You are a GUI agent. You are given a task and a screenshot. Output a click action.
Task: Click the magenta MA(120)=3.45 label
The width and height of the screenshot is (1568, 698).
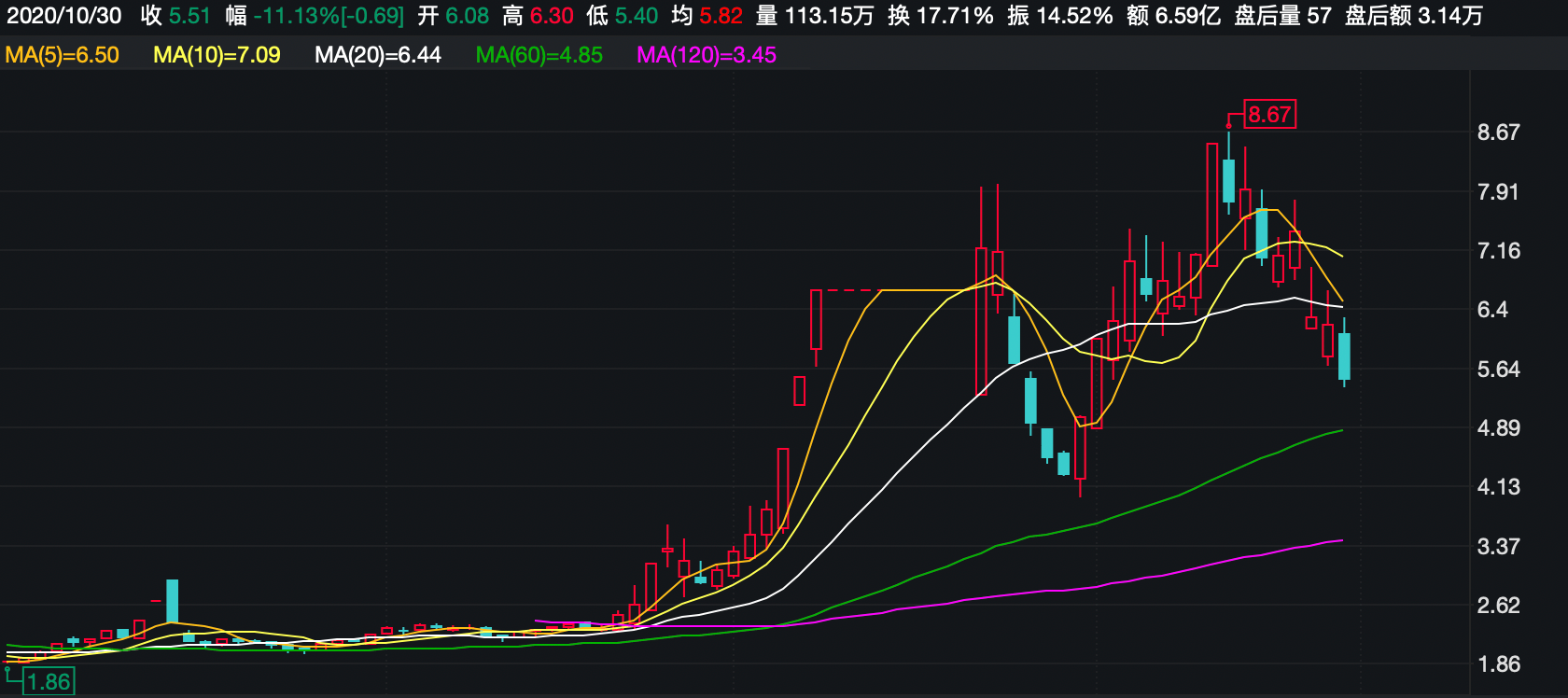[x=706, y=55]
